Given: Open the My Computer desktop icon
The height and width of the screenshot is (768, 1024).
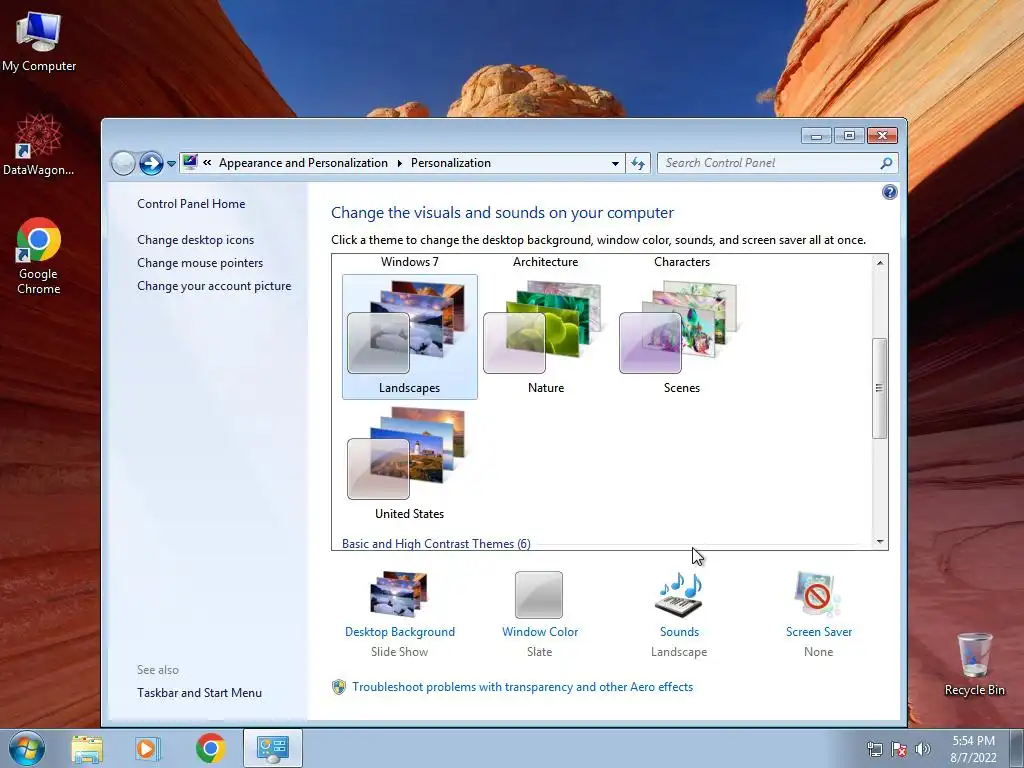Looking at the screenshot, I should pos(39,41).
